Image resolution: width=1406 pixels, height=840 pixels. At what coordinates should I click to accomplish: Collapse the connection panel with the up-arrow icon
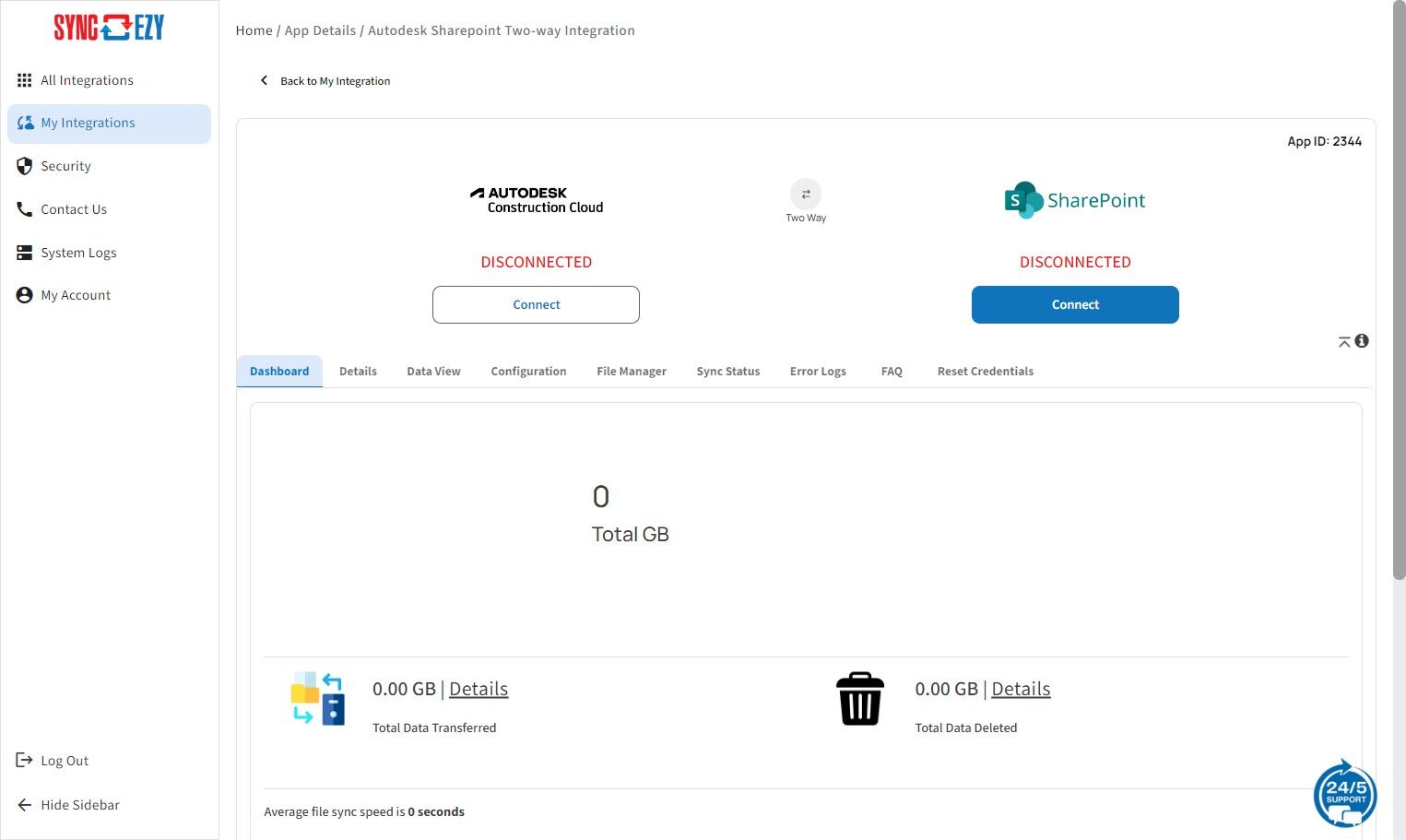[1344, 342]
